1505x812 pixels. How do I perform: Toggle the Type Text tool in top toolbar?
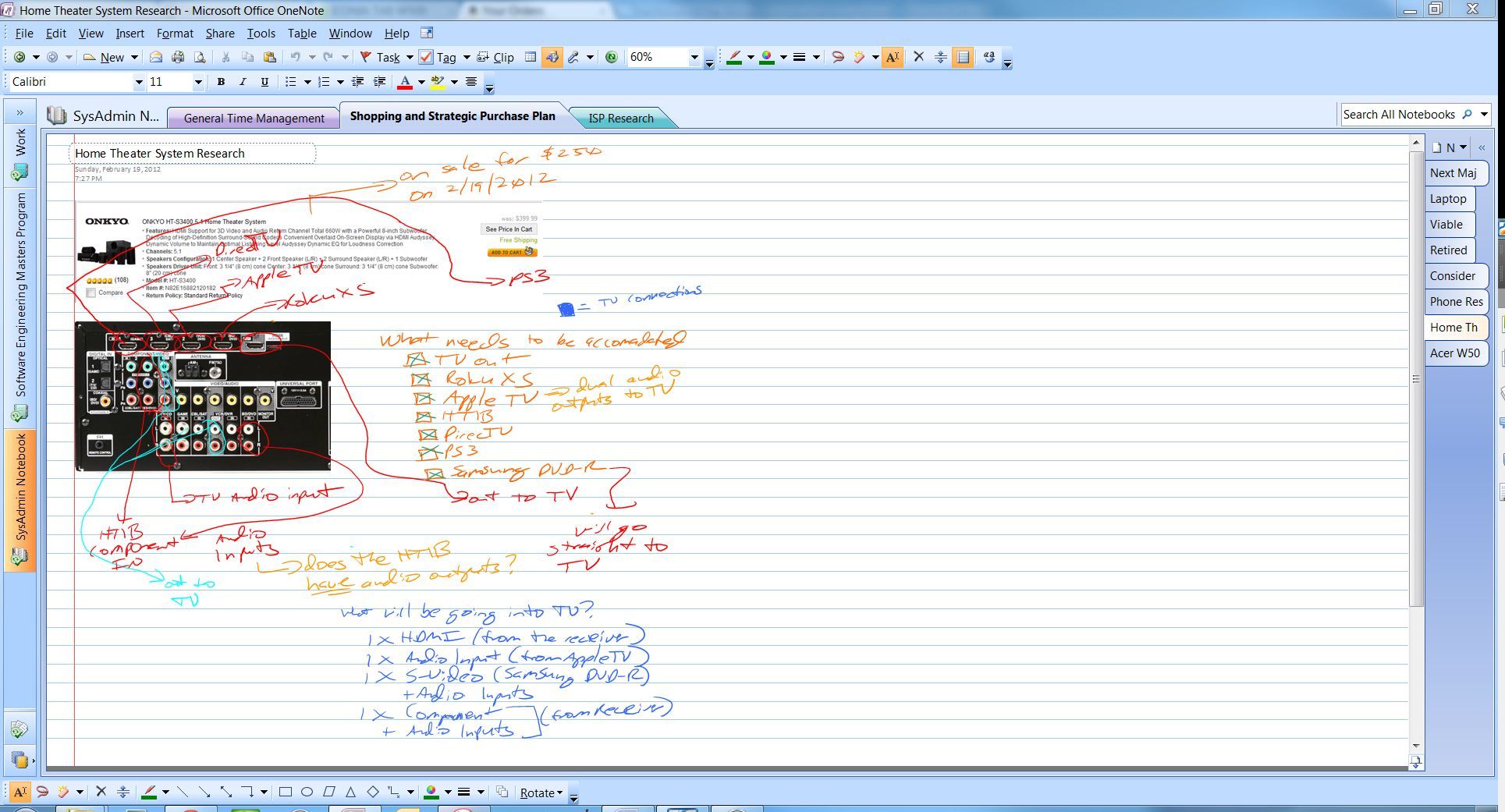tap(893, 57)
